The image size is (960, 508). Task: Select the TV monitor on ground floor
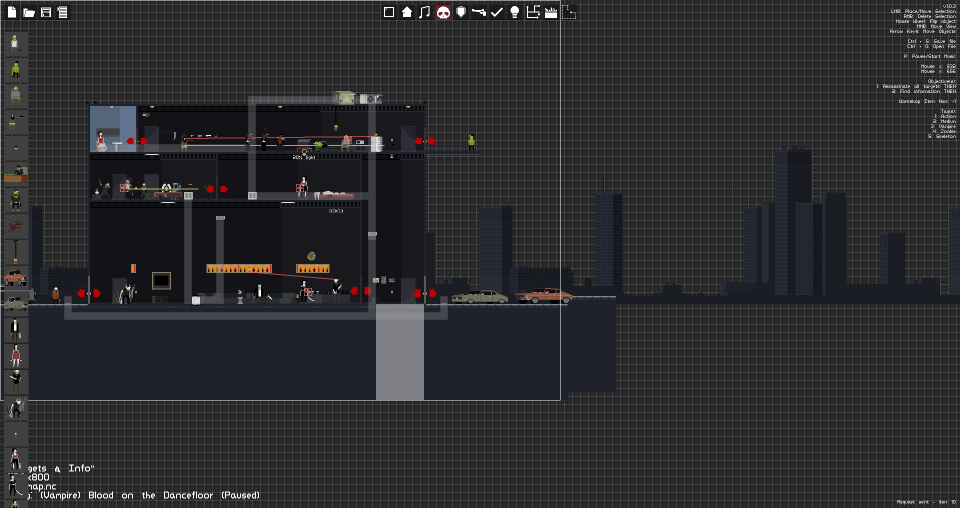161,281
